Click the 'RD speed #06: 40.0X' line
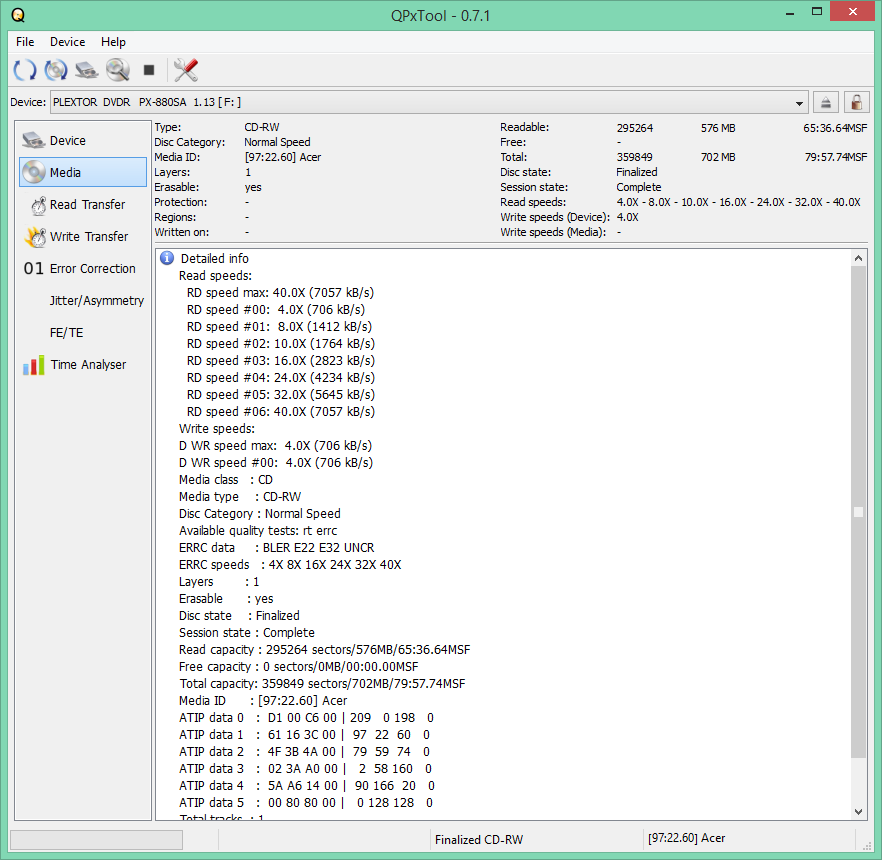This screenshot has width=882, height=860. pyautogui.click(x=281, y=412)
